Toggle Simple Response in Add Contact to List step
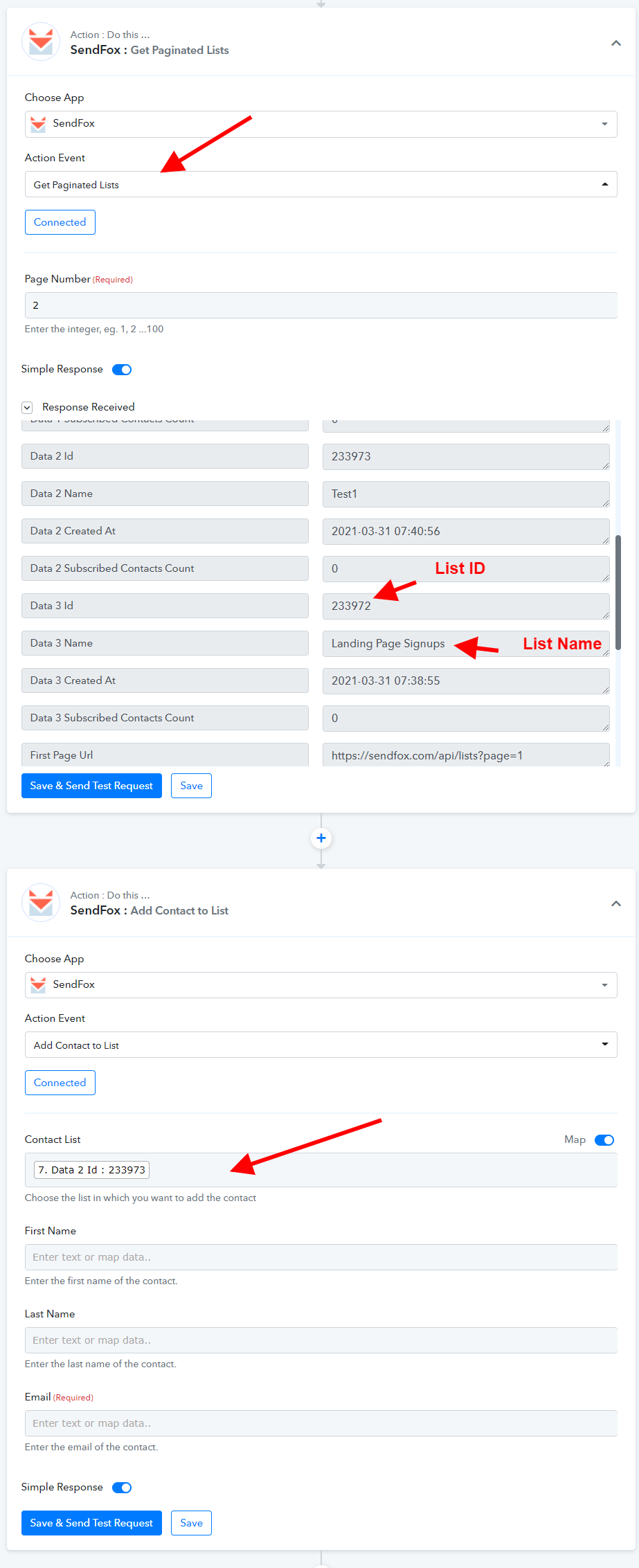This screenshot has height=1568, width=639. point(122,1488)
